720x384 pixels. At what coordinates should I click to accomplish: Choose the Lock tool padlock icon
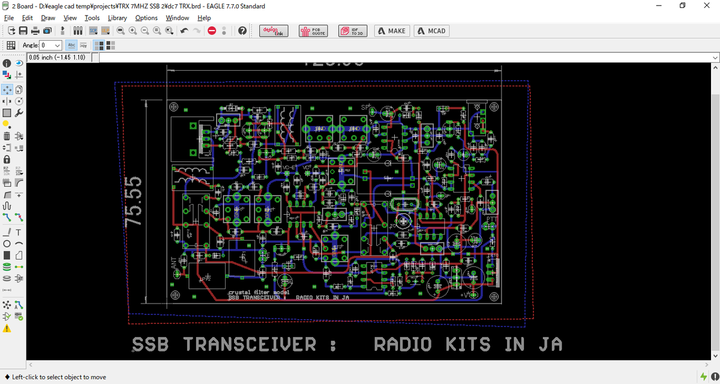tap(7, 159)
